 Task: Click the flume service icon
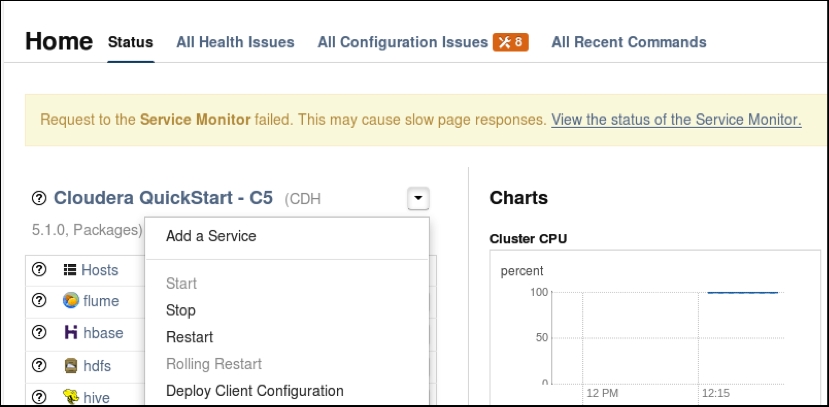(x=70, y=300)
